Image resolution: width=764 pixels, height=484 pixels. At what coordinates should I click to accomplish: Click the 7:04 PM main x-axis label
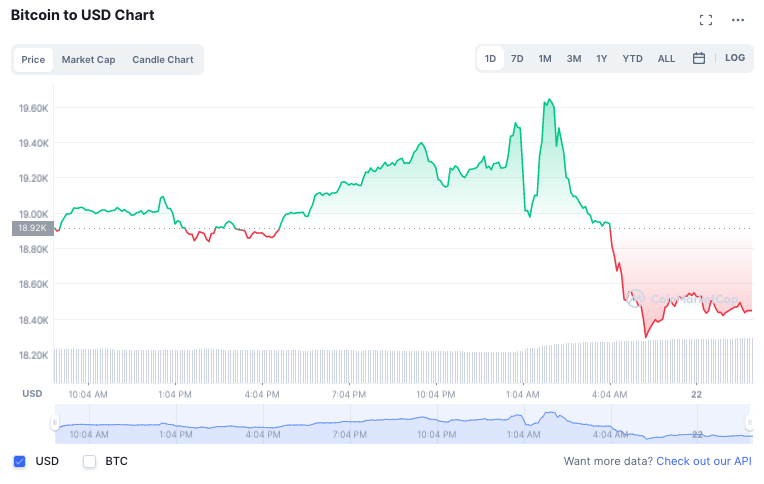(x=348, y=394)
